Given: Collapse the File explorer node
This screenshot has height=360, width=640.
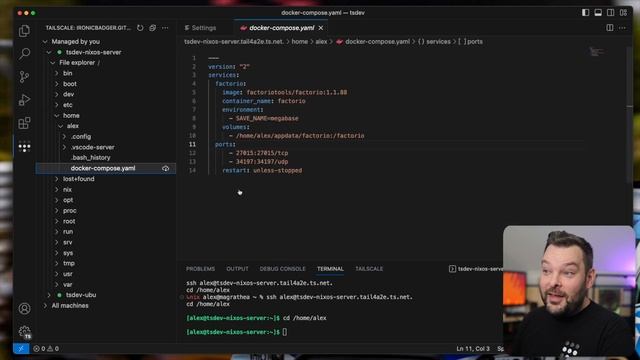Looking at the screenshot, I should pyautogui.click(x=52, y=63).
